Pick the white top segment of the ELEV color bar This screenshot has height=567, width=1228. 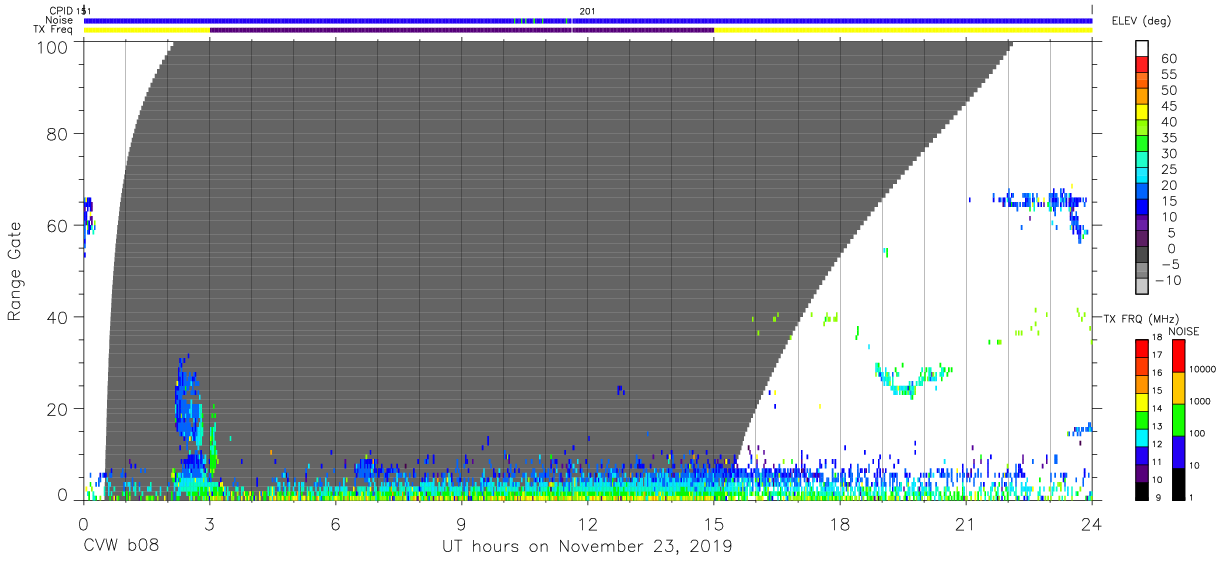pos(1143,48)
